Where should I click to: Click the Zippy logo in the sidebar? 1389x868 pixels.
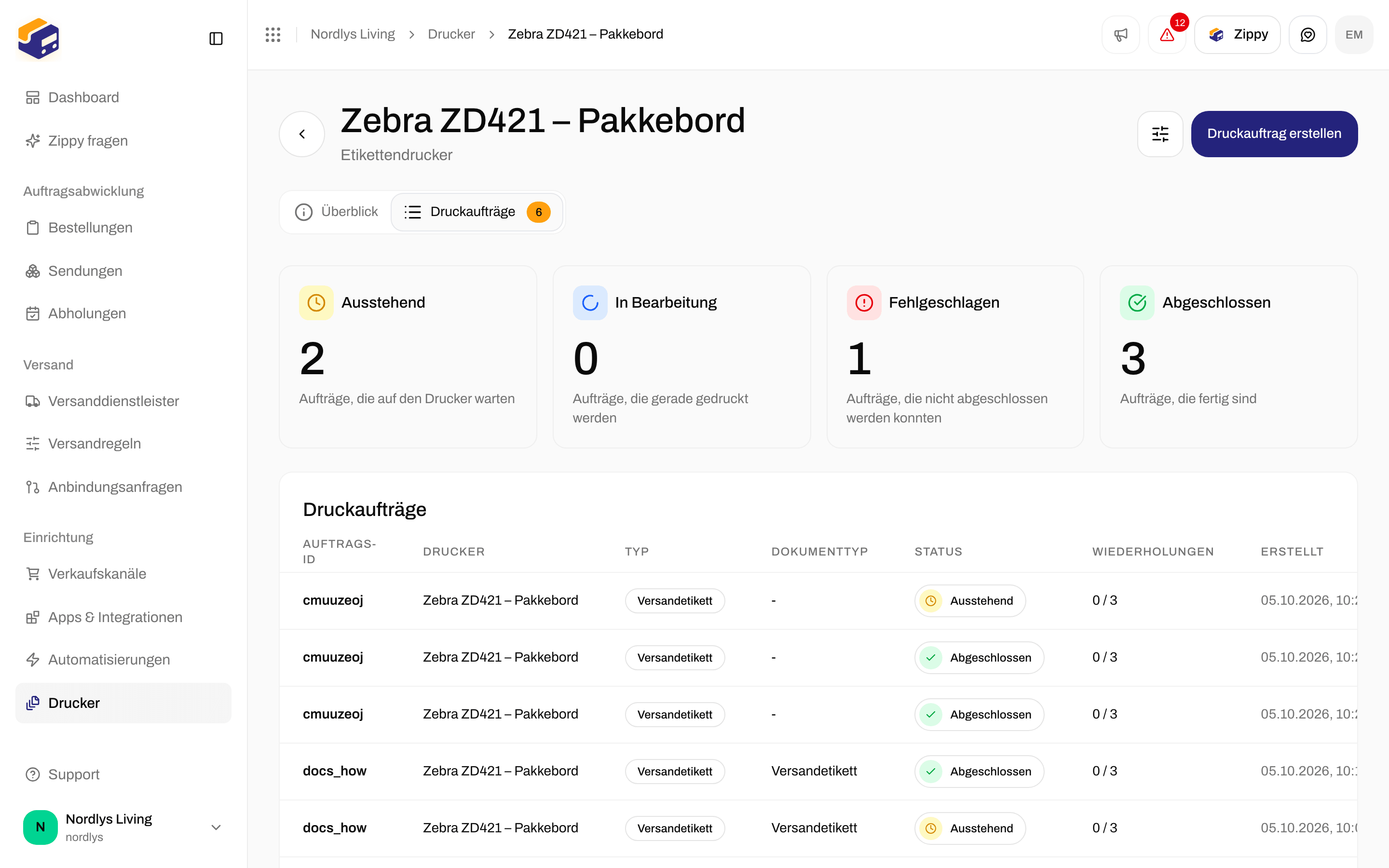pyautogui.click(x=39, y=39)
